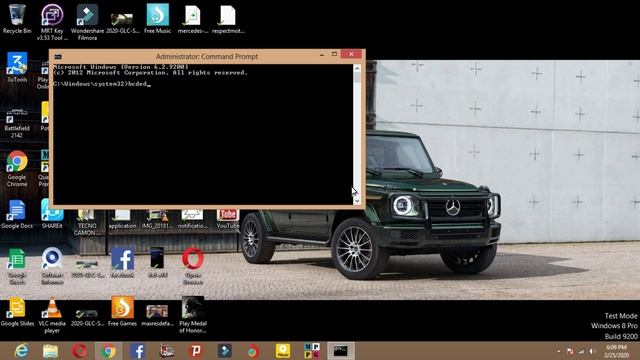This screenshot has width=640, height=360.
Task: Select the notificatio... desktop file
Action: pyautogui.click(x=192, y=220)
